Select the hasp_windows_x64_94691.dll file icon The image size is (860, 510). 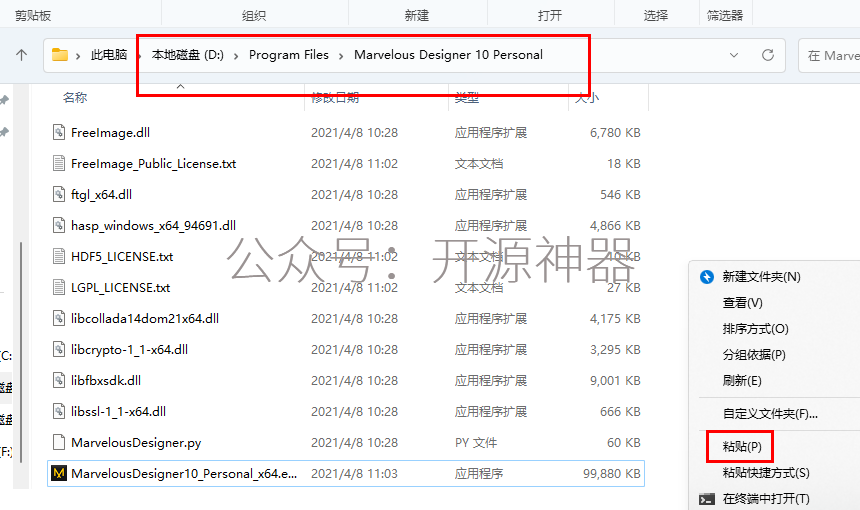coord(59,225)
